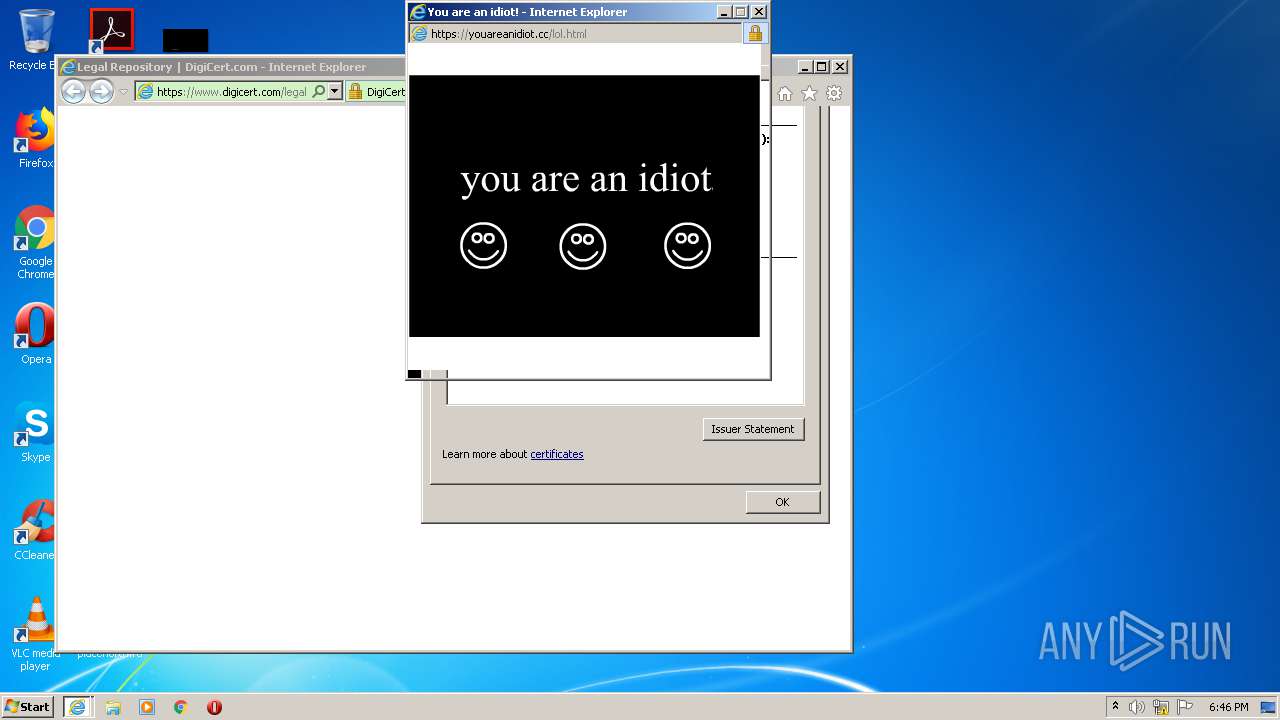Click the Back button in DigiCert window
The image size is (1280, 720).
pyautogui.click(x=73, y=91)
